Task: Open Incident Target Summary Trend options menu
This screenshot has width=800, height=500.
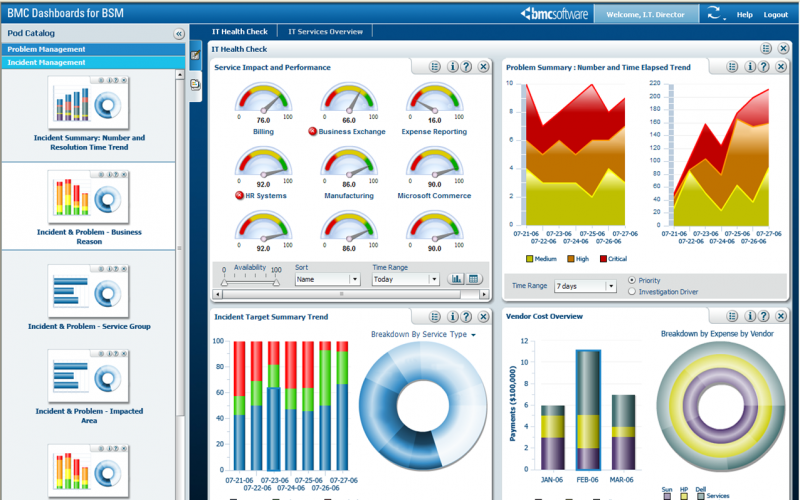Action: click(435, 316)
